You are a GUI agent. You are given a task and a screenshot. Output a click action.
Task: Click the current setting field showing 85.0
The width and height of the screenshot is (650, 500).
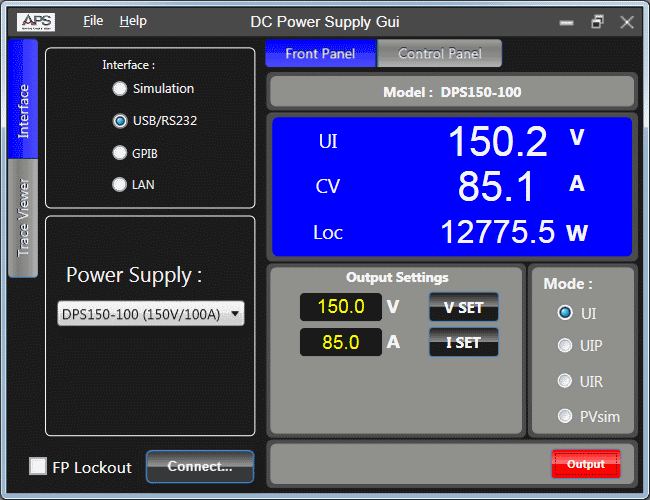[x=341, y=343]
